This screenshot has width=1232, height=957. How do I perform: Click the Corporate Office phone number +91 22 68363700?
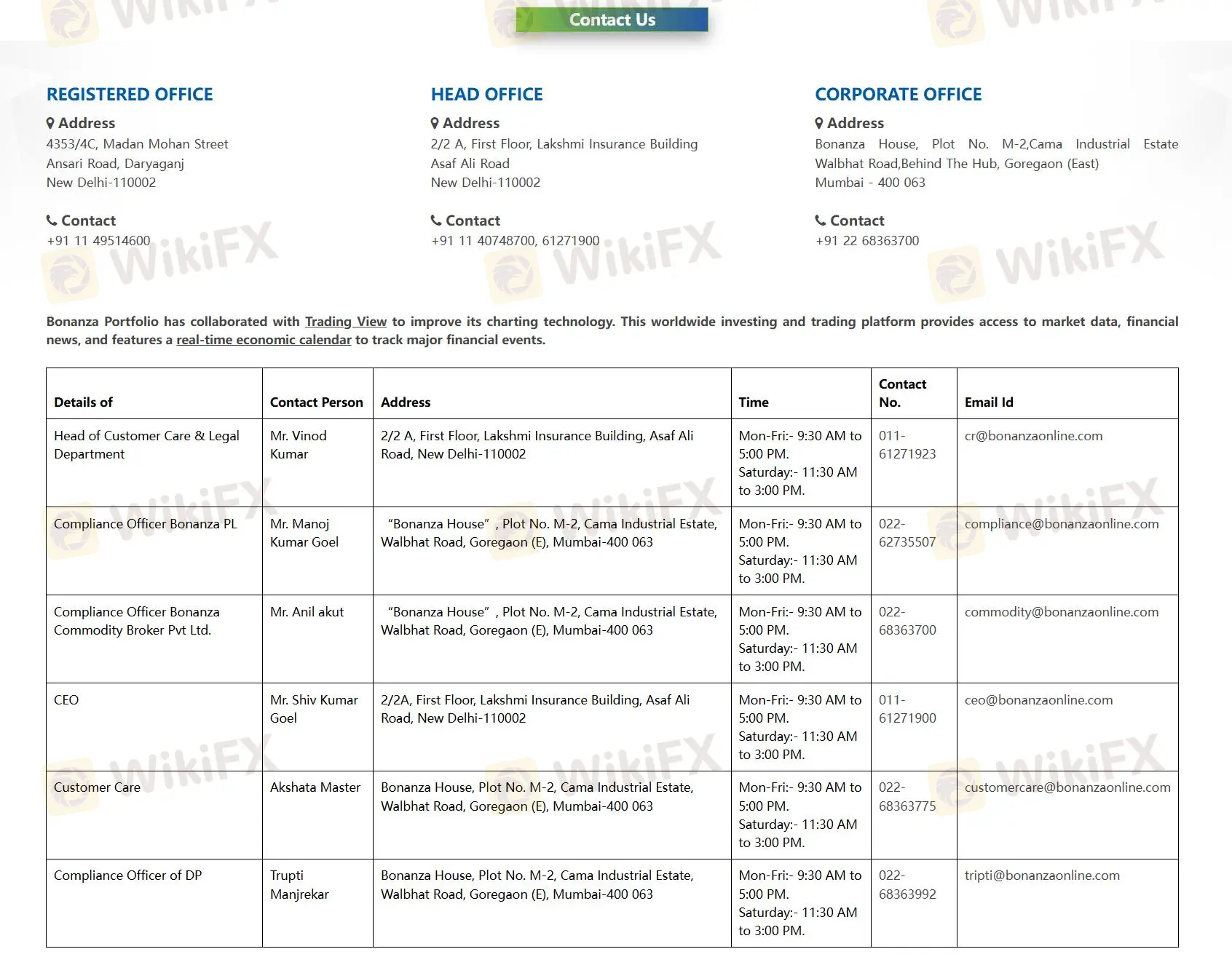pos(867,241)
